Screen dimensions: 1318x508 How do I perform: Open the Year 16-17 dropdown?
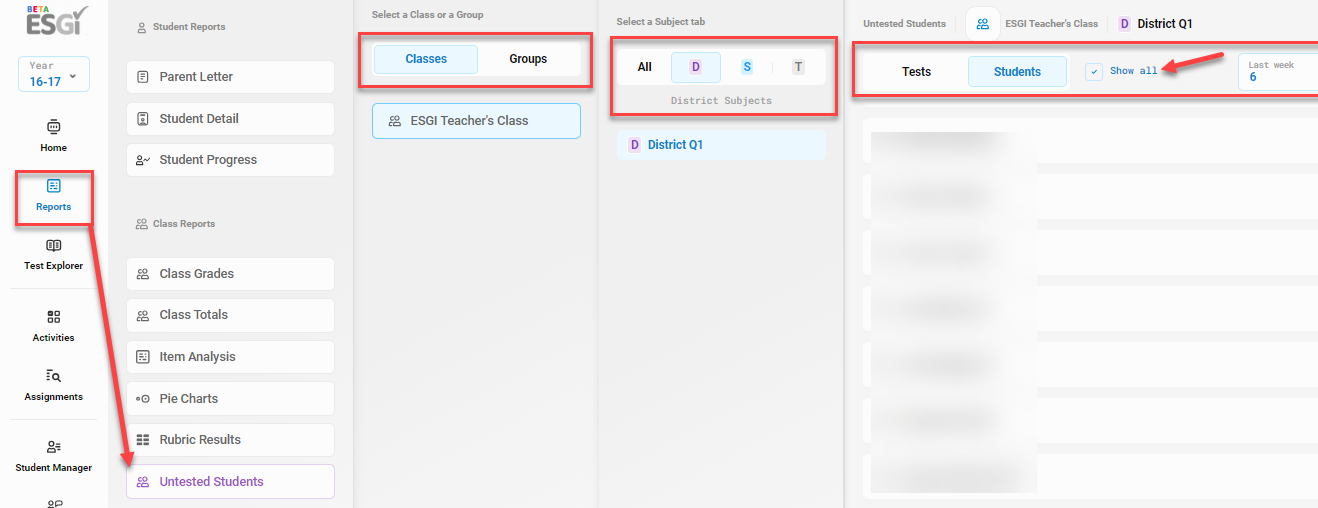54,74
